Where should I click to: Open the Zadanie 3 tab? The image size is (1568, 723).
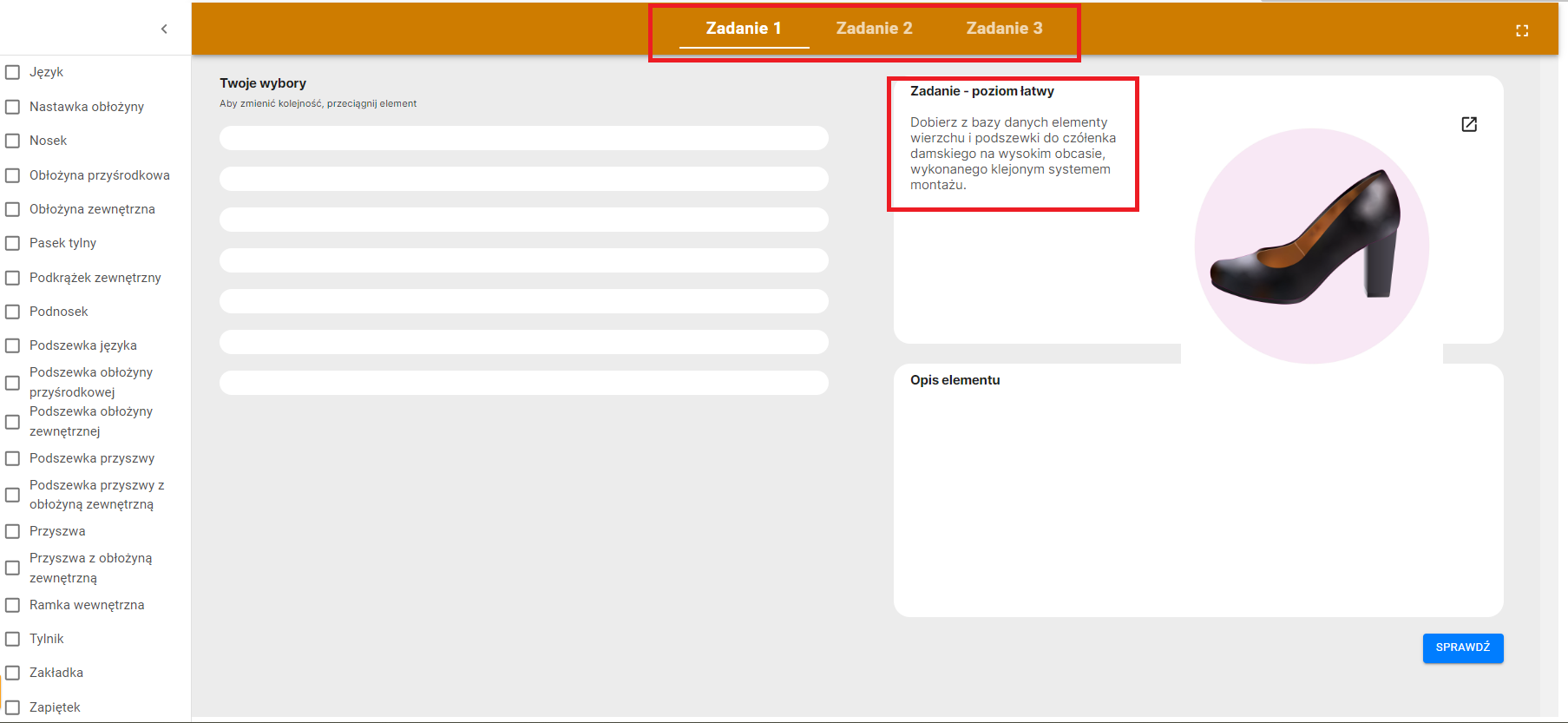(x=1004, y=29)
